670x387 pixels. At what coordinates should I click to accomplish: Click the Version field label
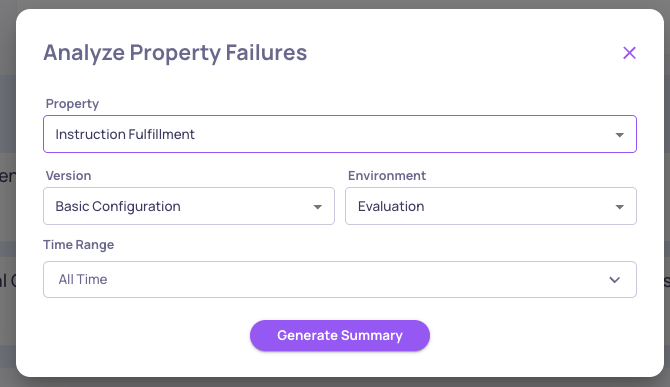tap(68, 176)
